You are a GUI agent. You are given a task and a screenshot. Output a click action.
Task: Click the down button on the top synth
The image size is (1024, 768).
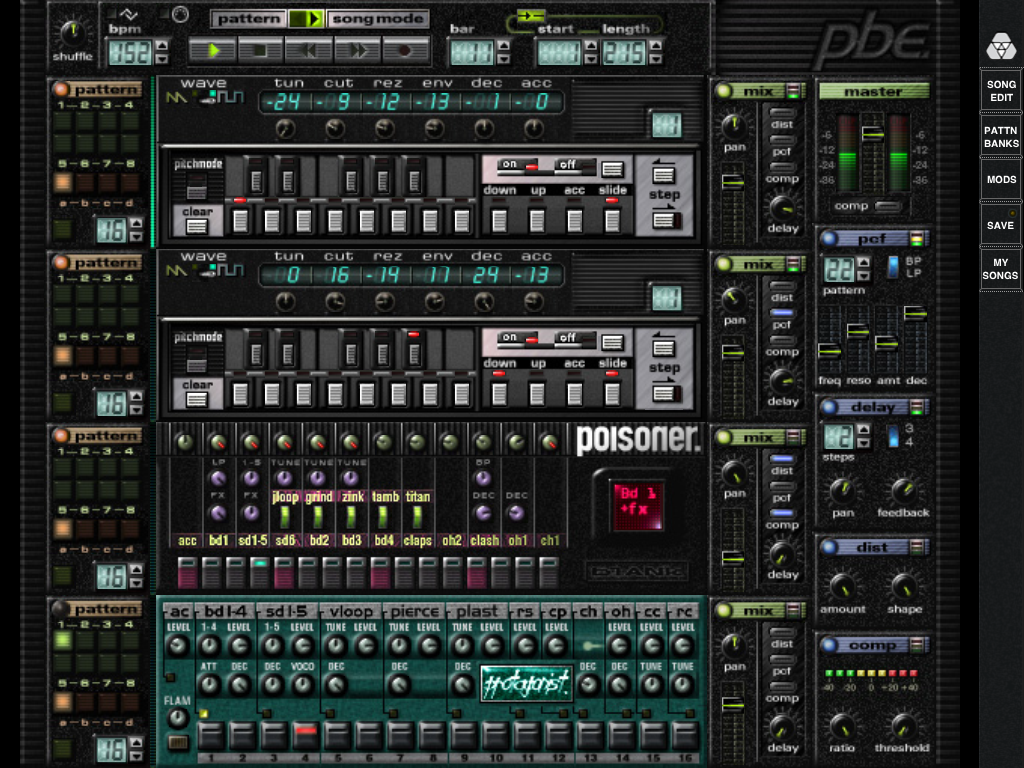point(500,220)
